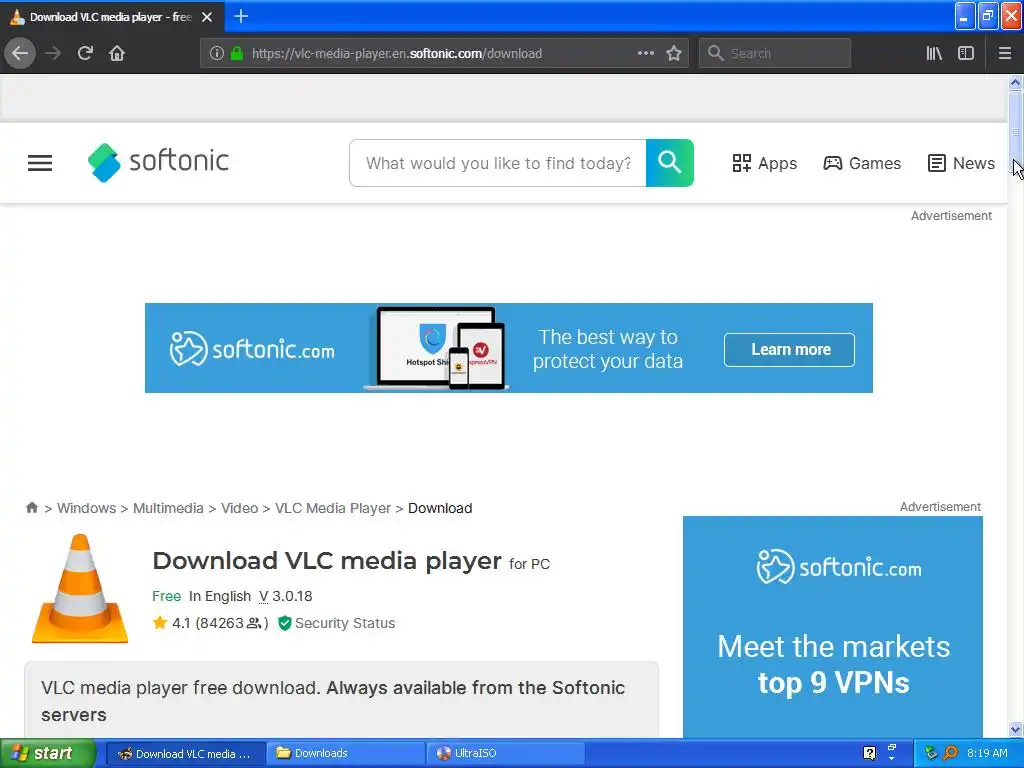
Task: Click the green shield tray icon
Action: point(931,753)
